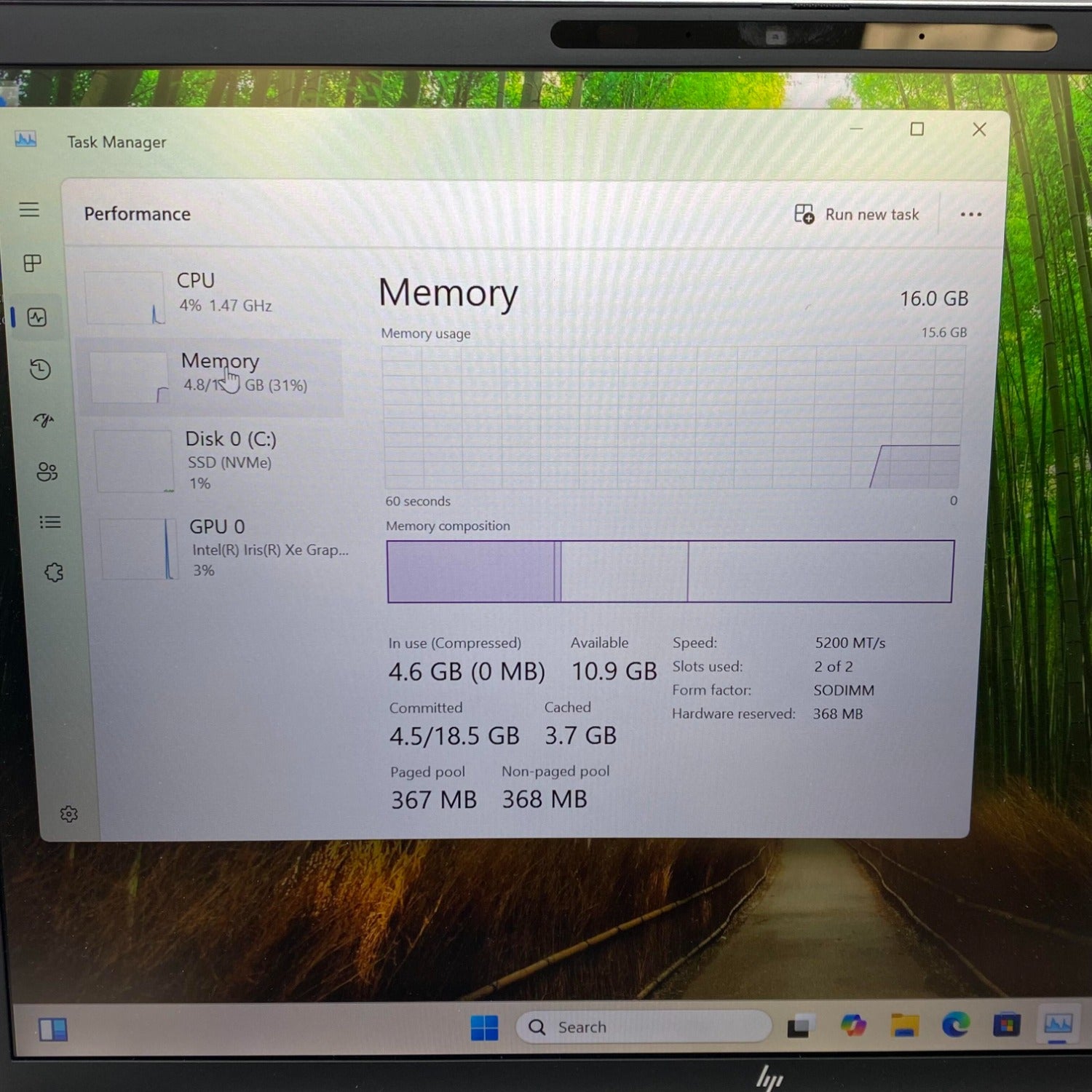The height and width of the screenshot is (1092, 1092).
Task: Open the App history page icon
Action: click(40, 370)
